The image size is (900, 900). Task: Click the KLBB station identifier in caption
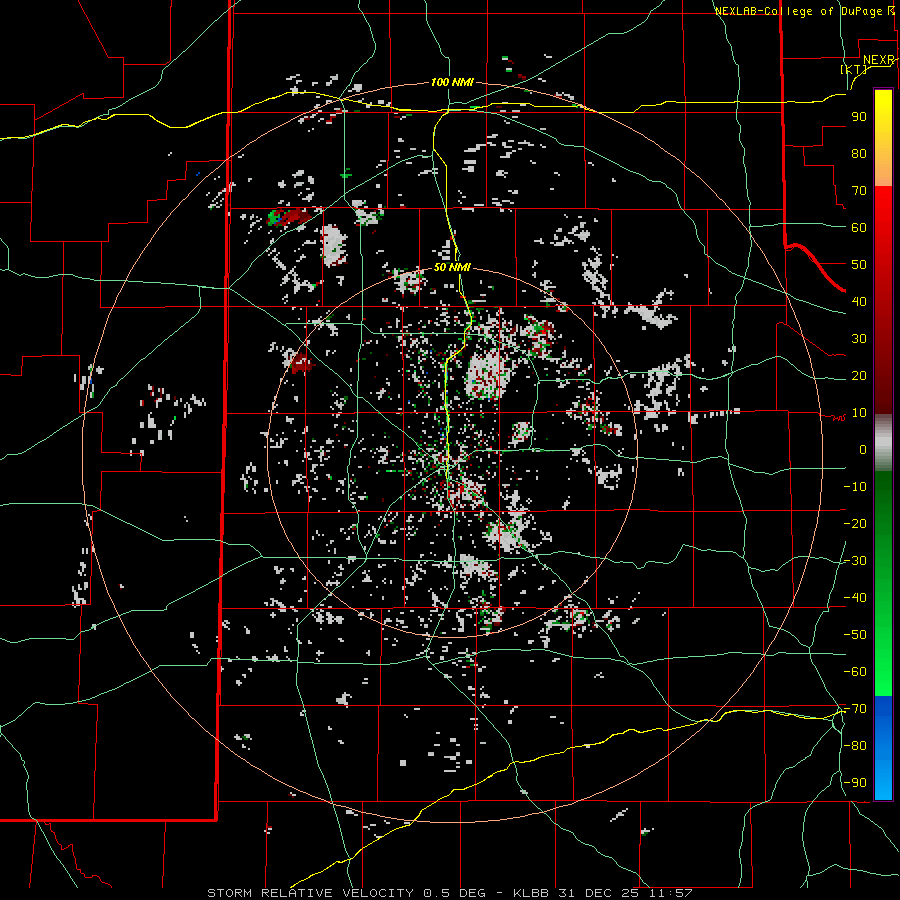pyautogui.click(x=531, y=893)
